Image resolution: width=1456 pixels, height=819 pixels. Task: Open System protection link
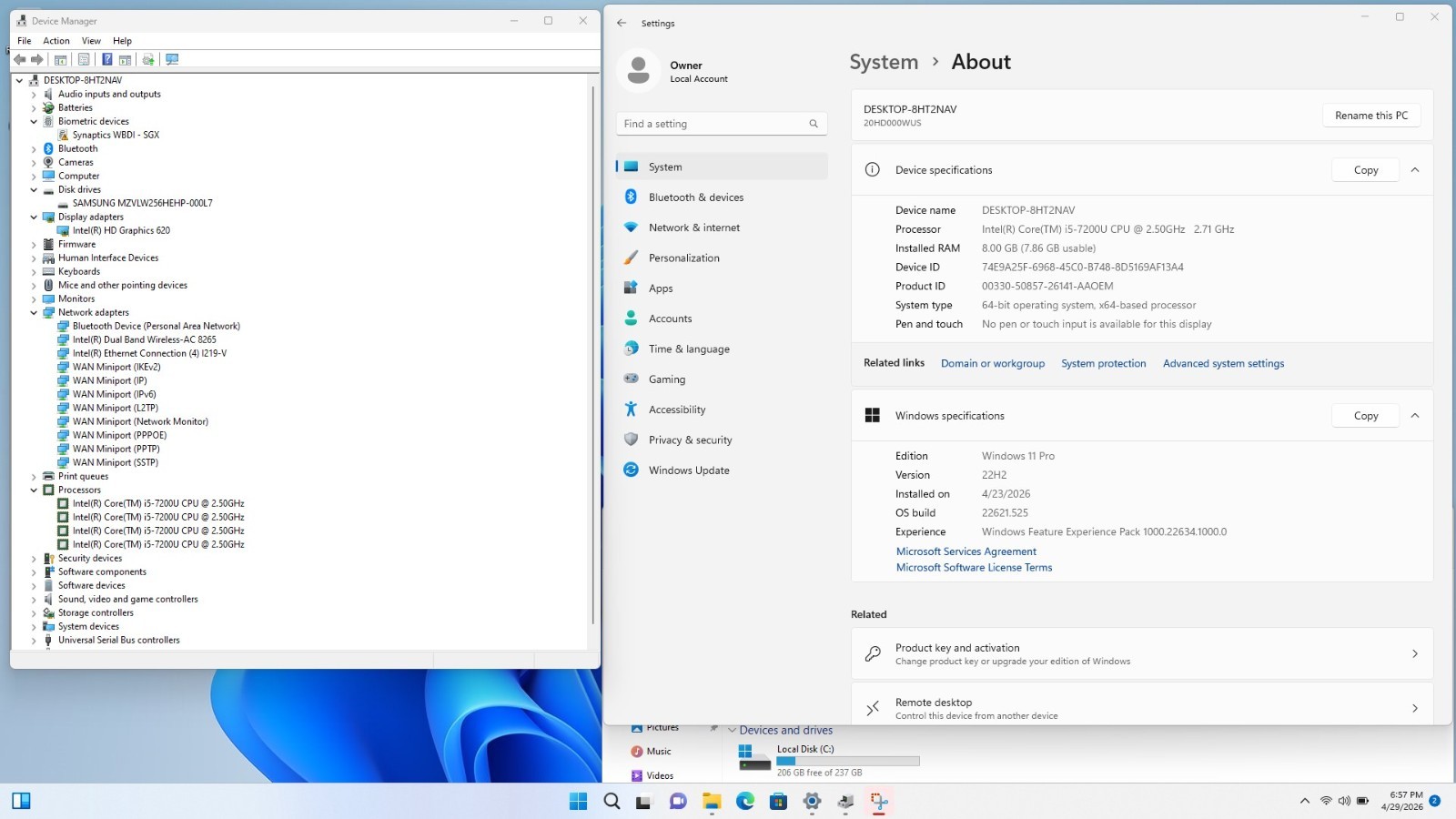(1104, 363)
